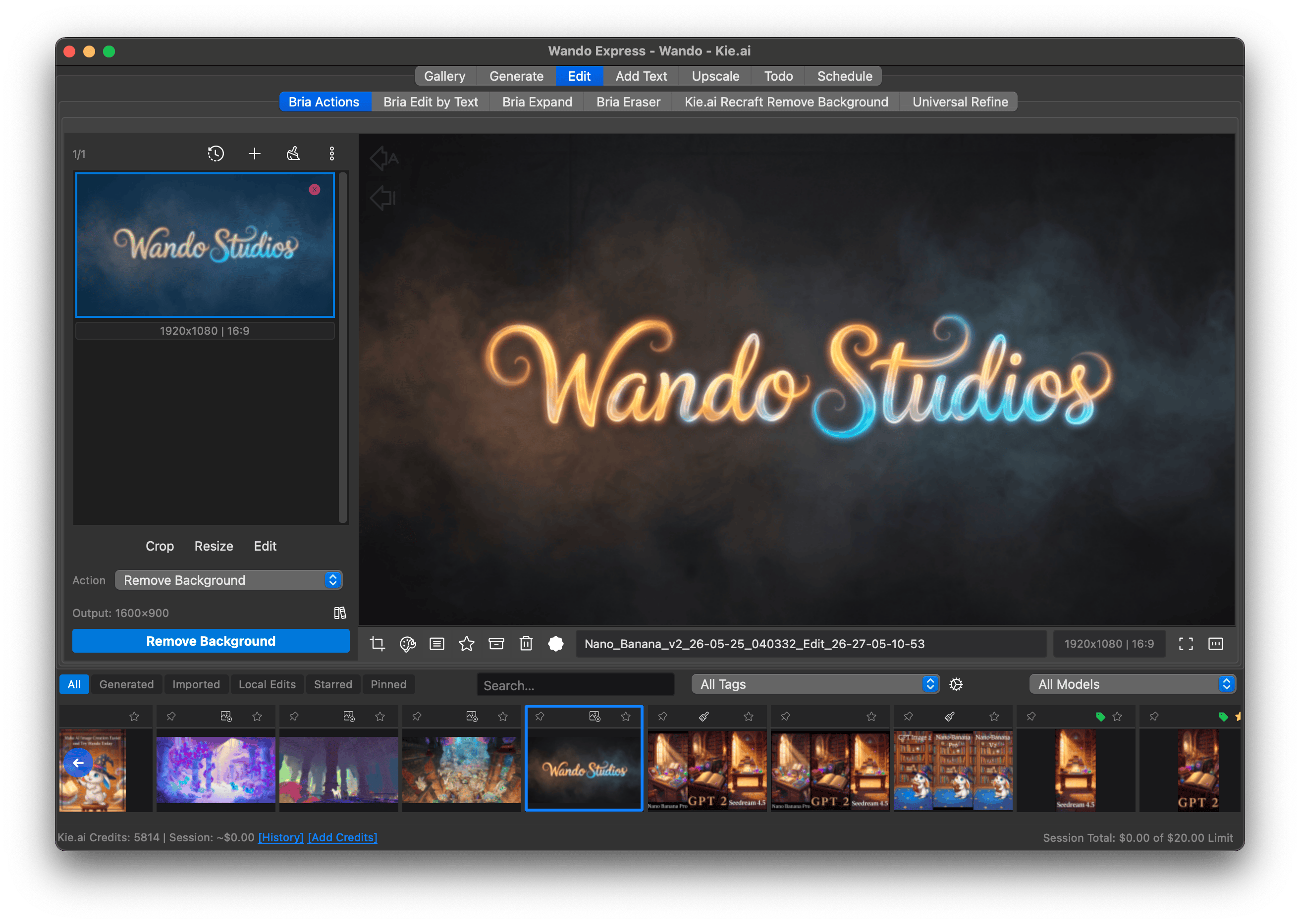Click image-edit icon on blue crystal library item

click(x=472, y=717)
